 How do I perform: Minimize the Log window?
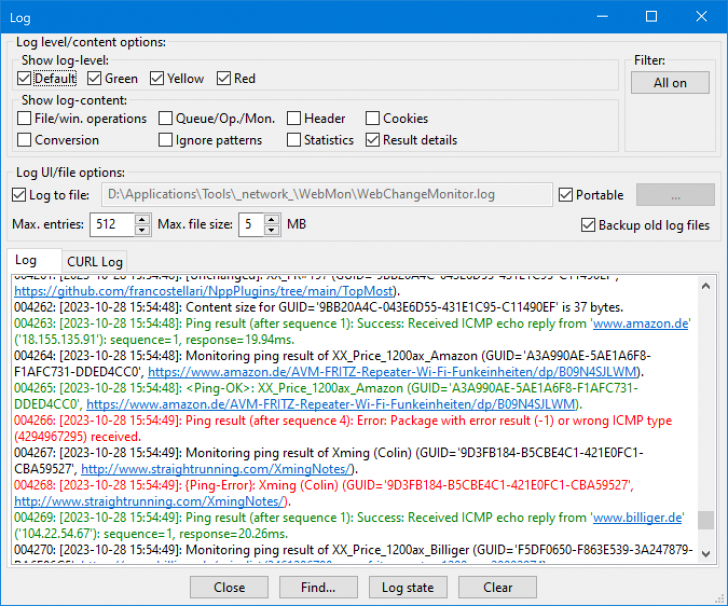pos(602,17)
